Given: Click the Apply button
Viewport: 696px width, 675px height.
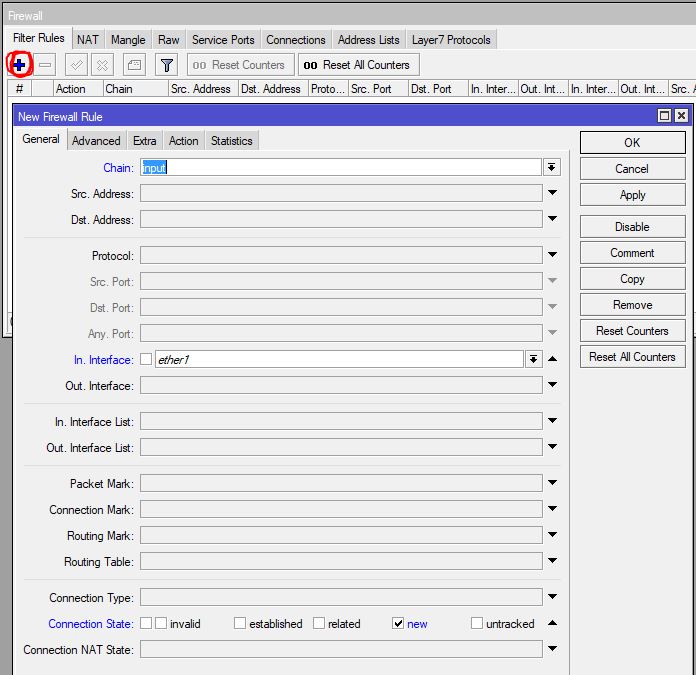Looking at the screenshot, I should pyautogui.click(x=632, y=195).
